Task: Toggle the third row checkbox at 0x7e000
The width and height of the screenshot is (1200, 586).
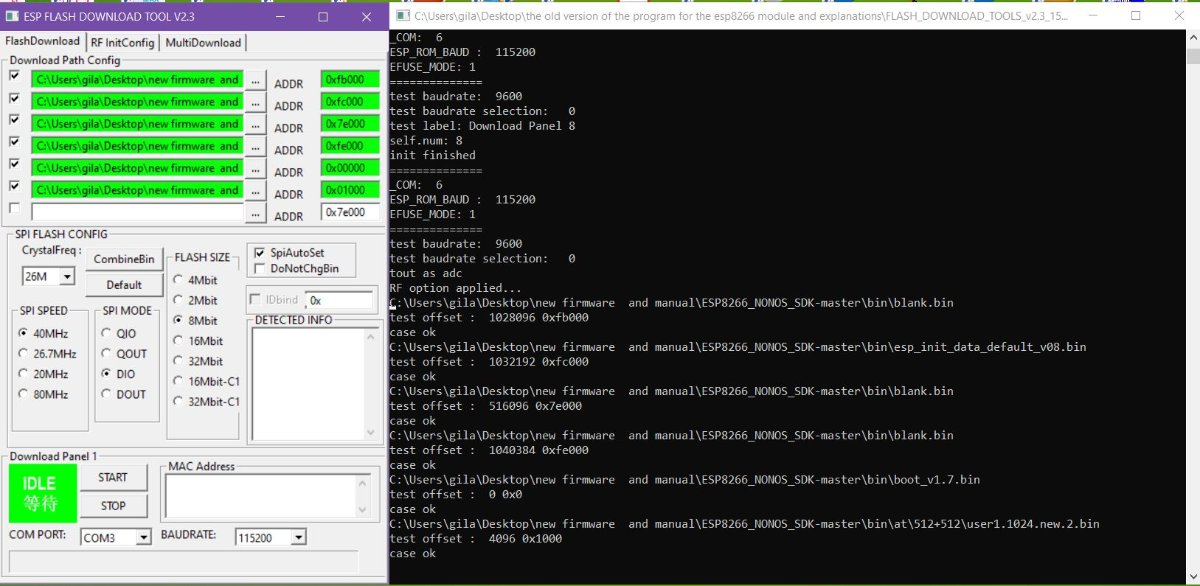Action: [x=14, y=120]
